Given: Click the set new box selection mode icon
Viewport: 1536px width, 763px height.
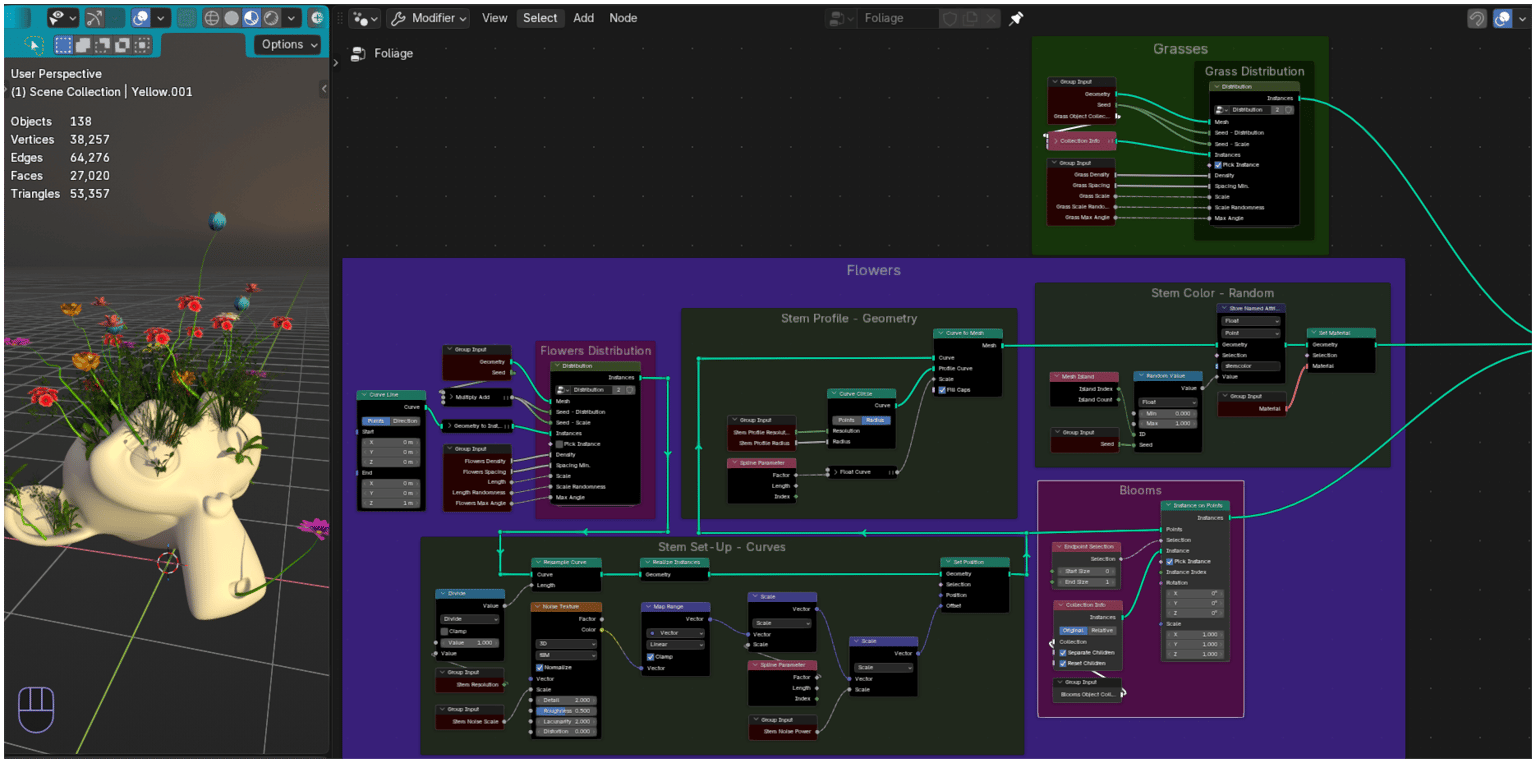Looking at the screenshot, I should (x=64, y=44).
